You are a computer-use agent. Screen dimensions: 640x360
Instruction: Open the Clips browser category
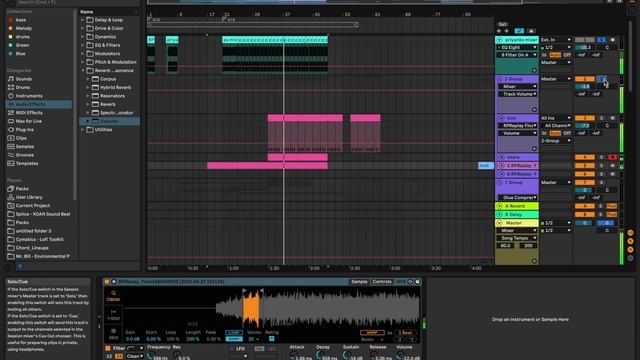[x=21, y=138]
